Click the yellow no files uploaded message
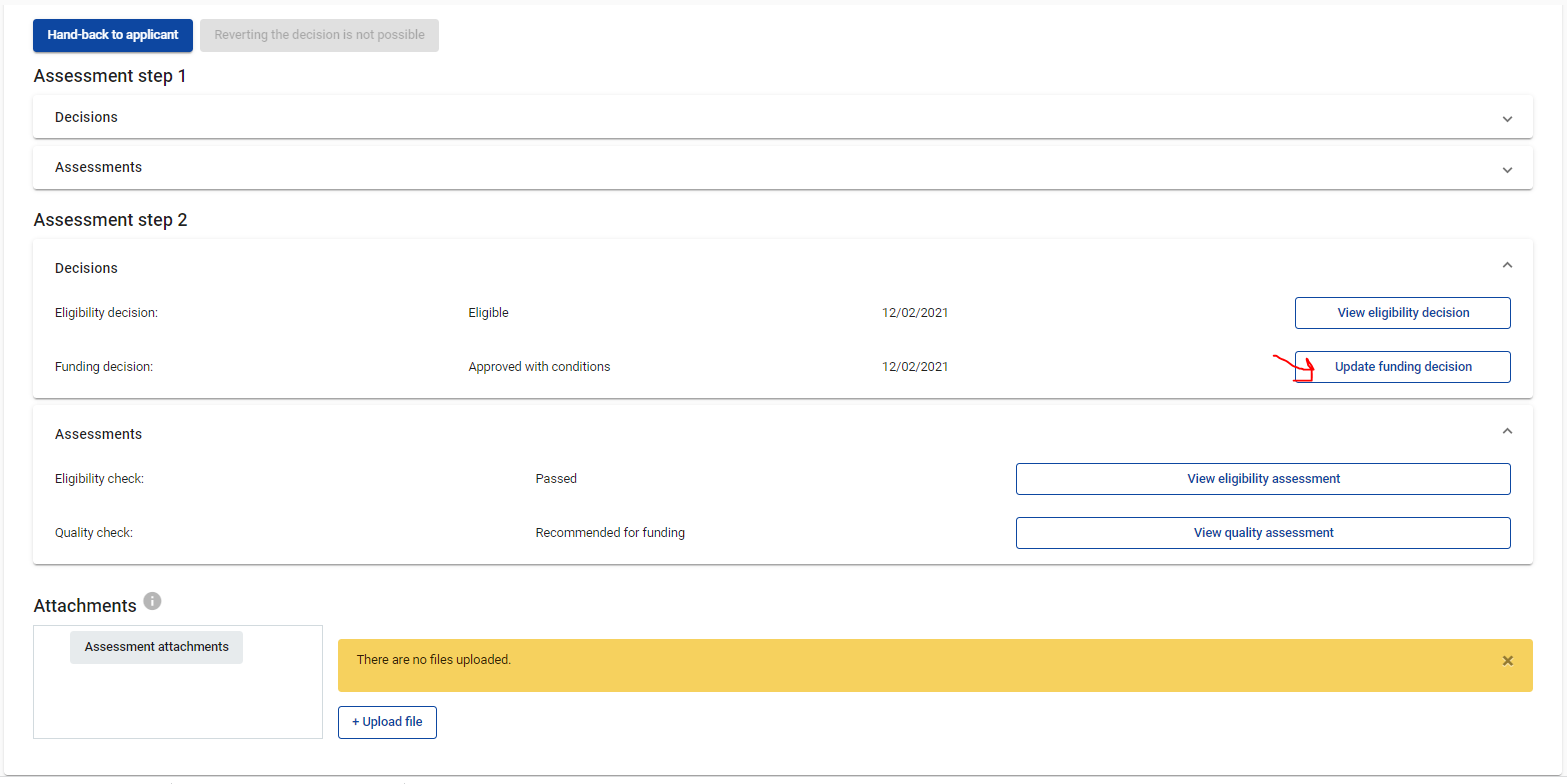Image resolution: width=1567 pixels, height=784 pixels. pyautogui.click(x=434, y=660)
